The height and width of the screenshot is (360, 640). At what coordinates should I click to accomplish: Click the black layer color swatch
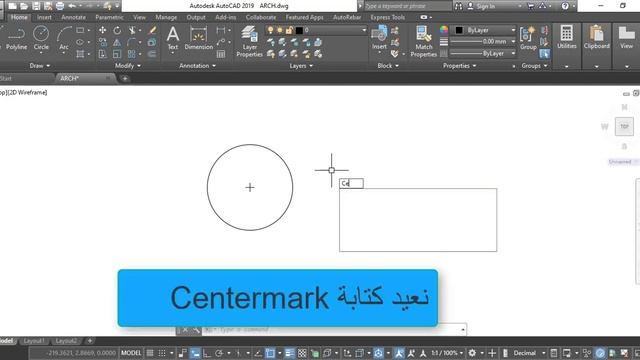pos(299,30)
